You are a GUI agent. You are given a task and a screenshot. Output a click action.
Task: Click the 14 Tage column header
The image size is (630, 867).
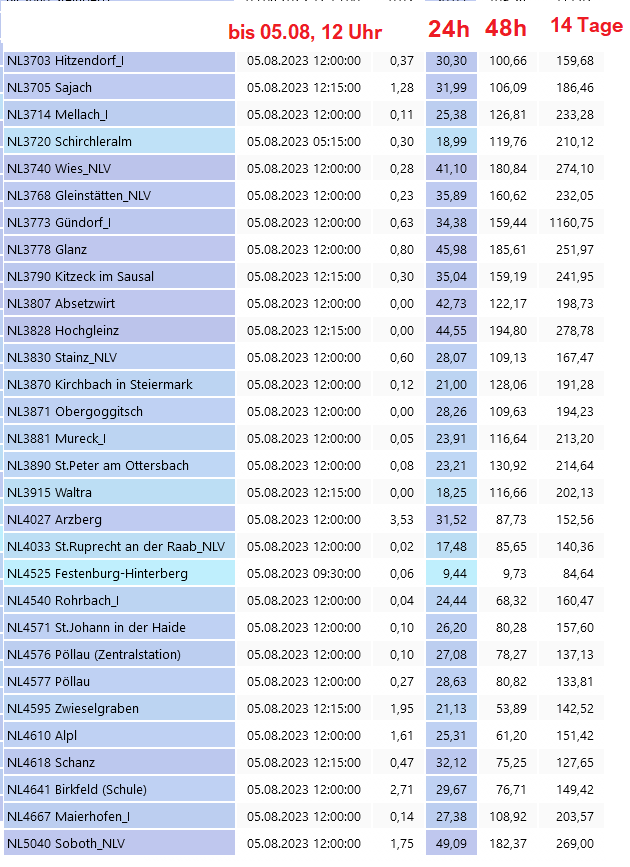point(586,27)
